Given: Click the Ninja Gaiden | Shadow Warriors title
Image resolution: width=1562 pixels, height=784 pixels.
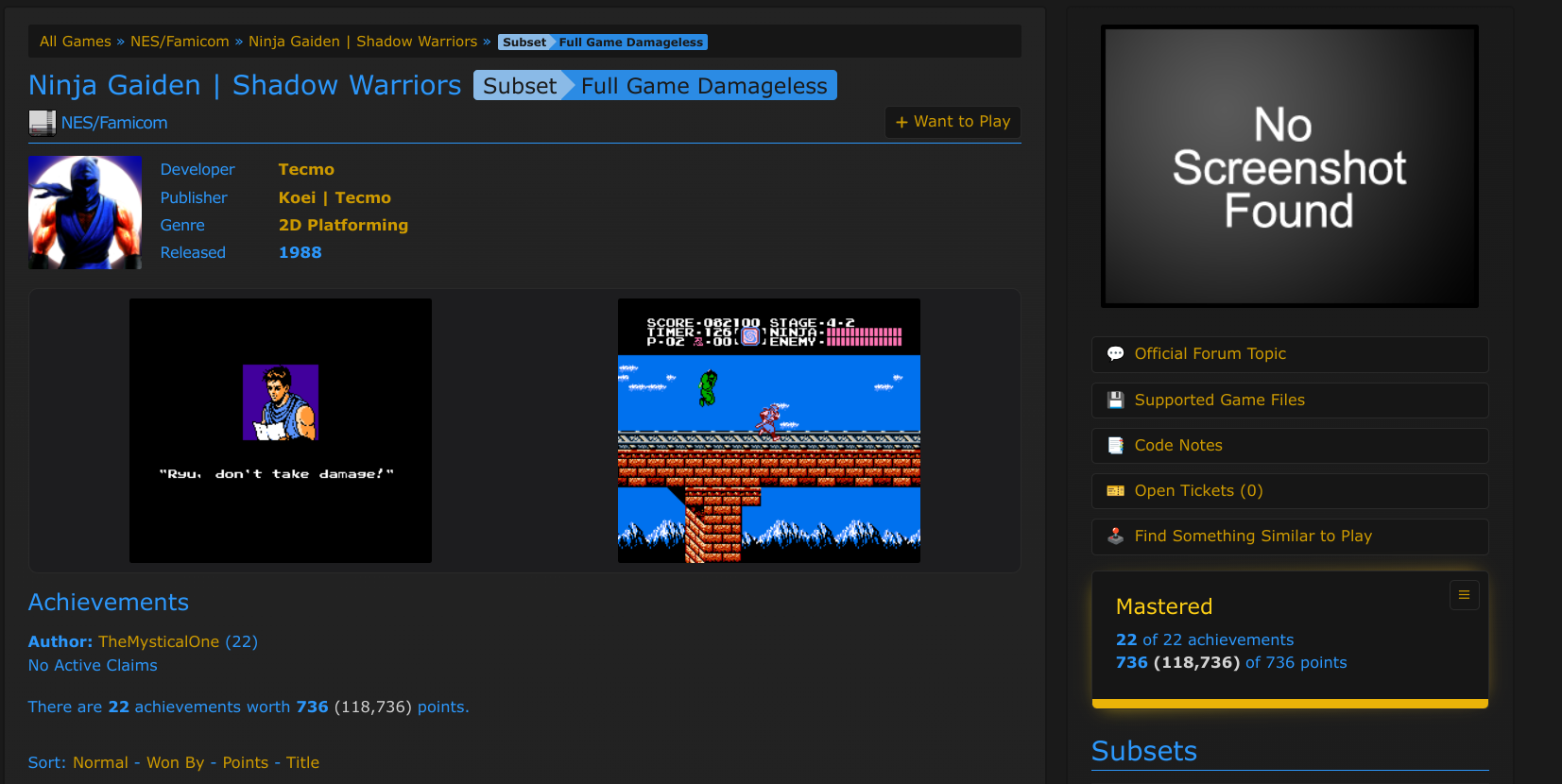Looking at the screenshot, I should pos(245,85).
